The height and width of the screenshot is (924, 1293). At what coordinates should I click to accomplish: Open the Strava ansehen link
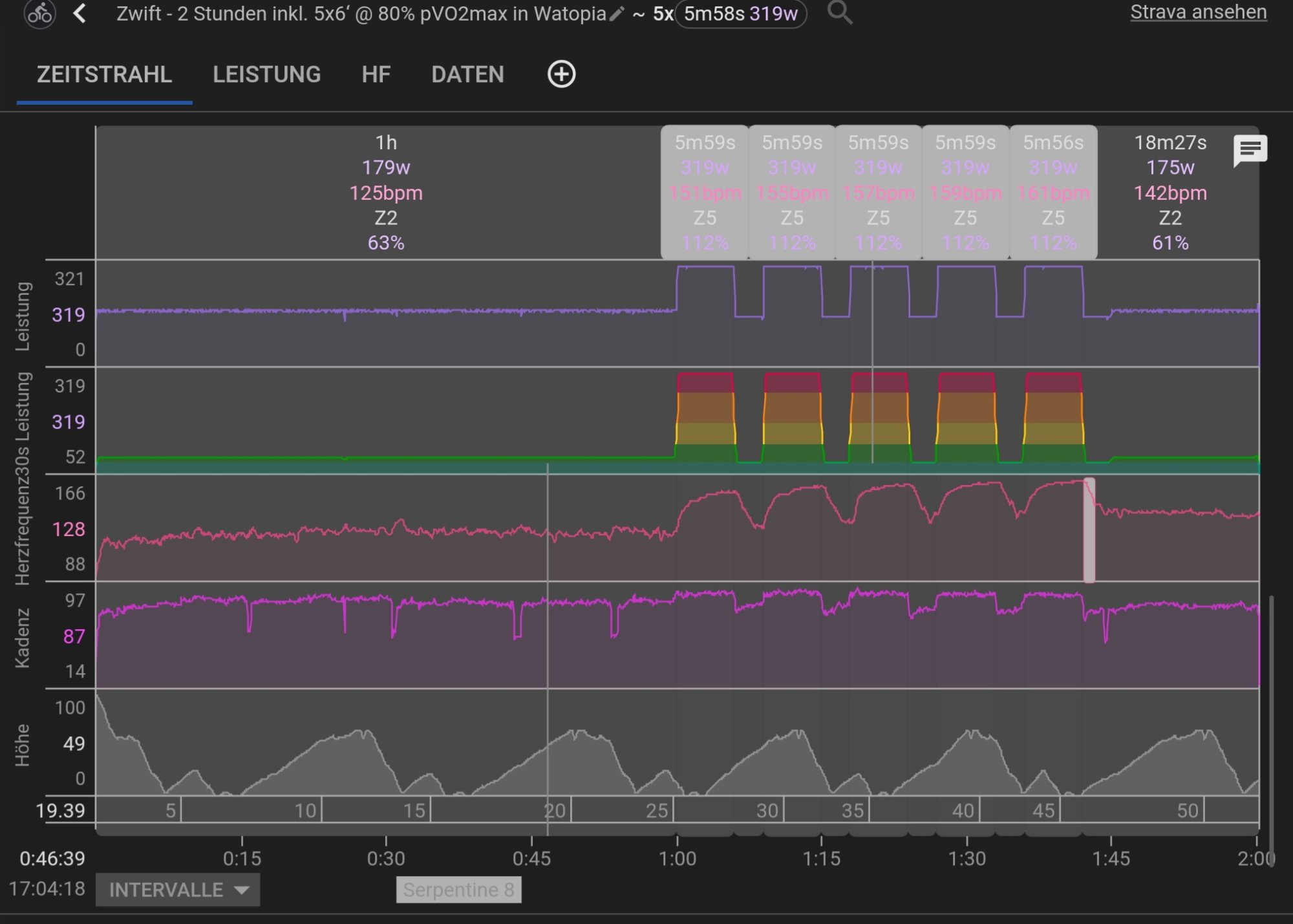[1198, 12]
